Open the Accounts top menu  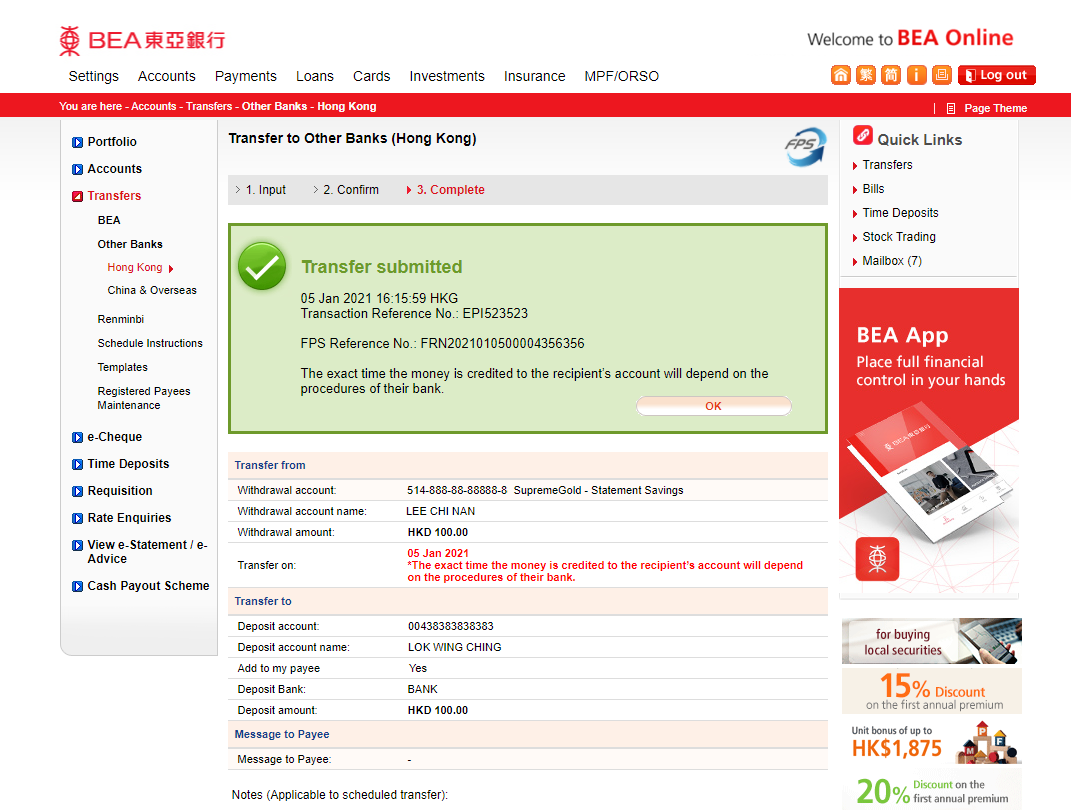[x=167, y=76]
